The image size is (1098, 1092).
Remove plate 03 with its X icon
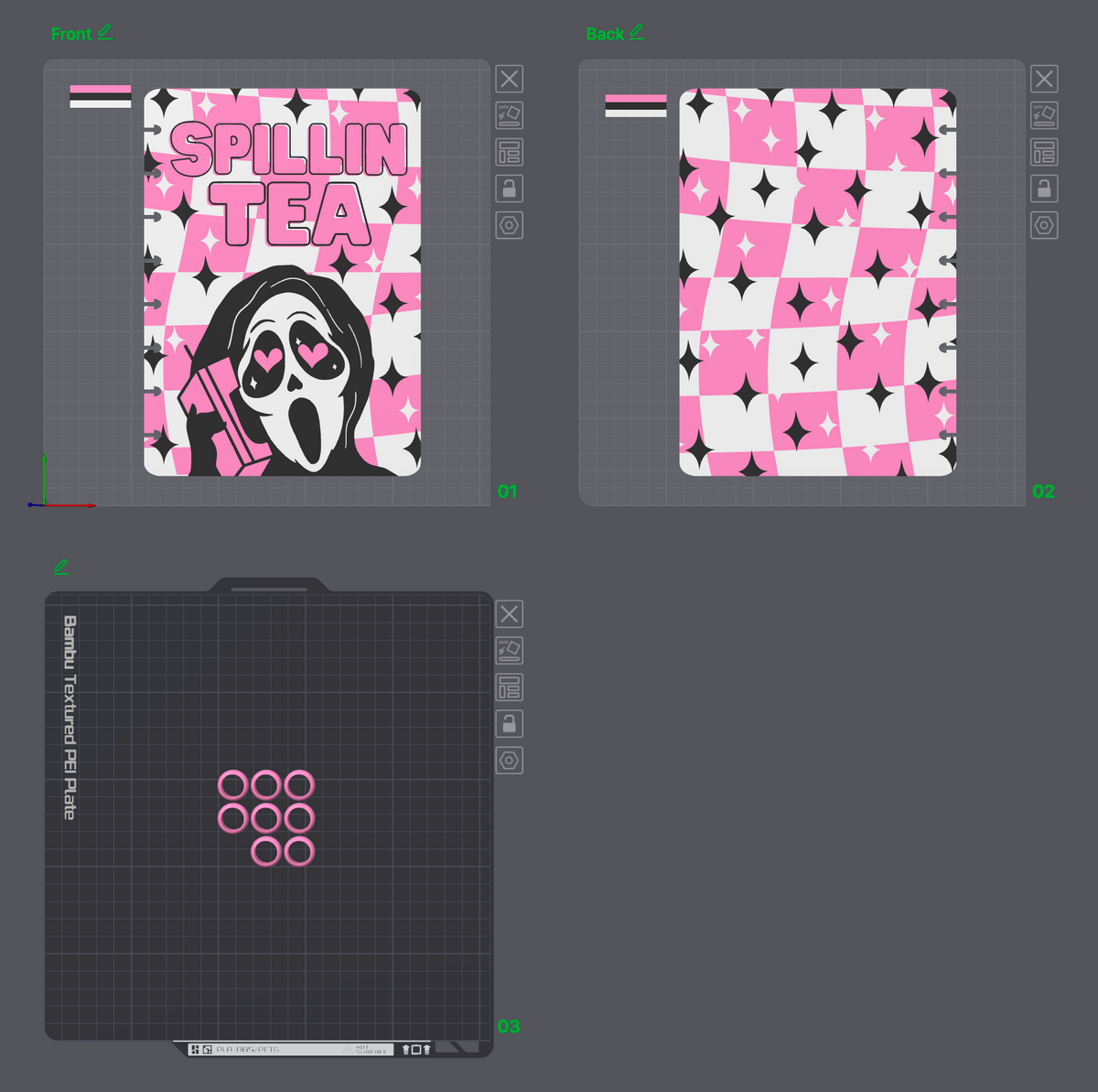click(510, 613)
